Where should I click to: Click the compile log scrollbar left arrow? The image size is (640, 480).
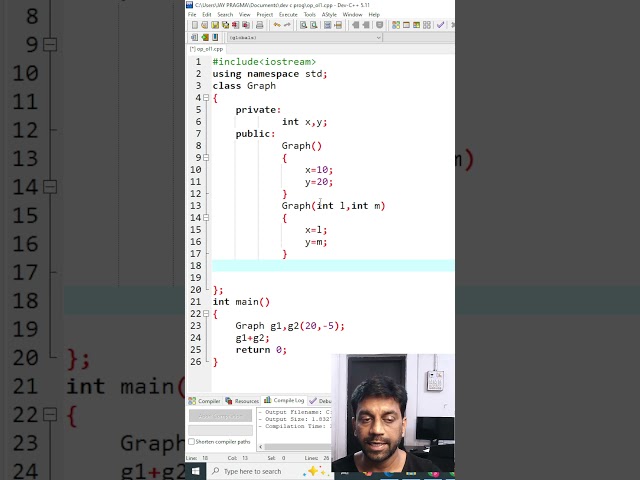click(x=261, y=447)
